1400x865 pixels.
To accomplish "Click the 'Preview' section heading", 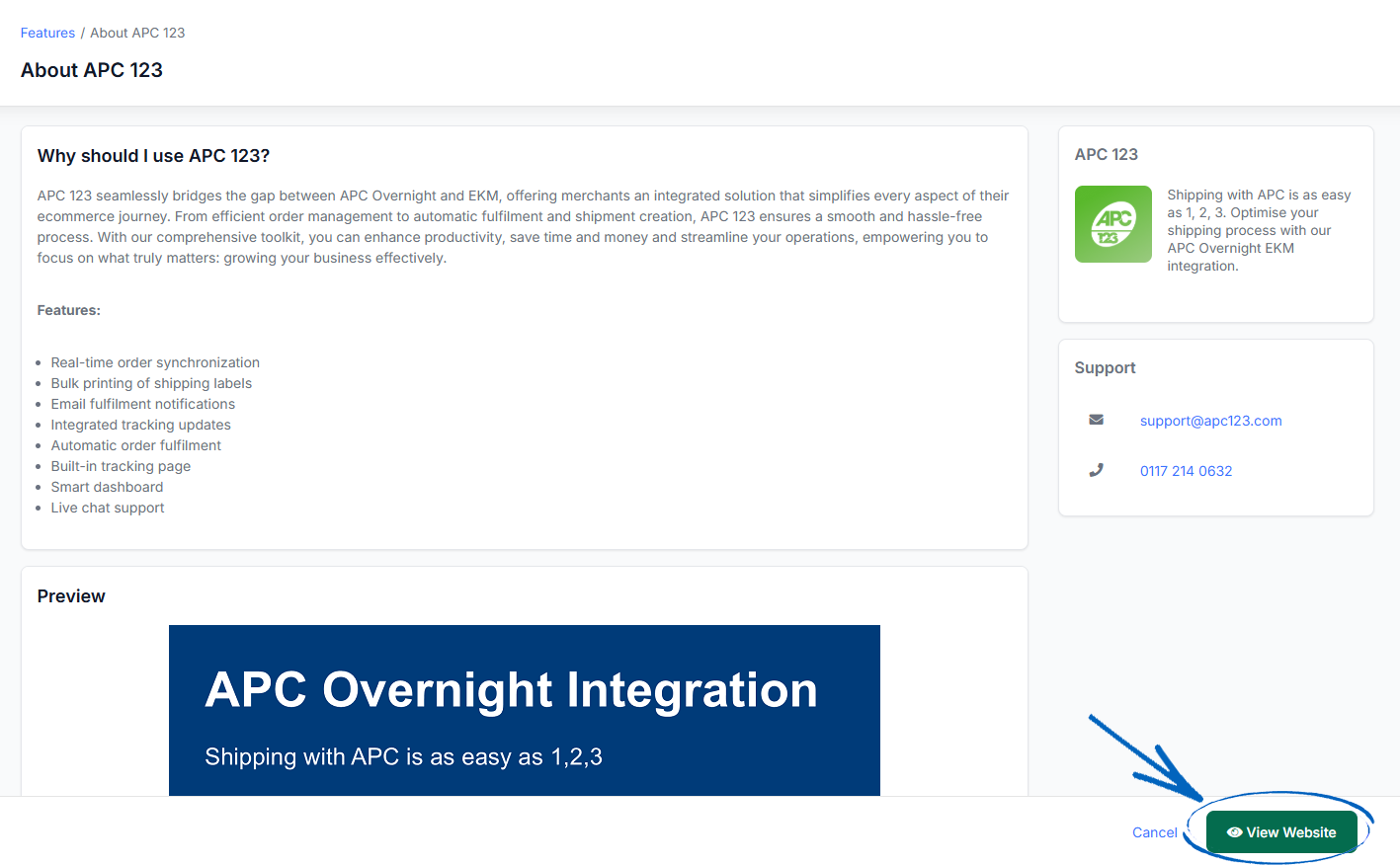I will tap(71, 596).
